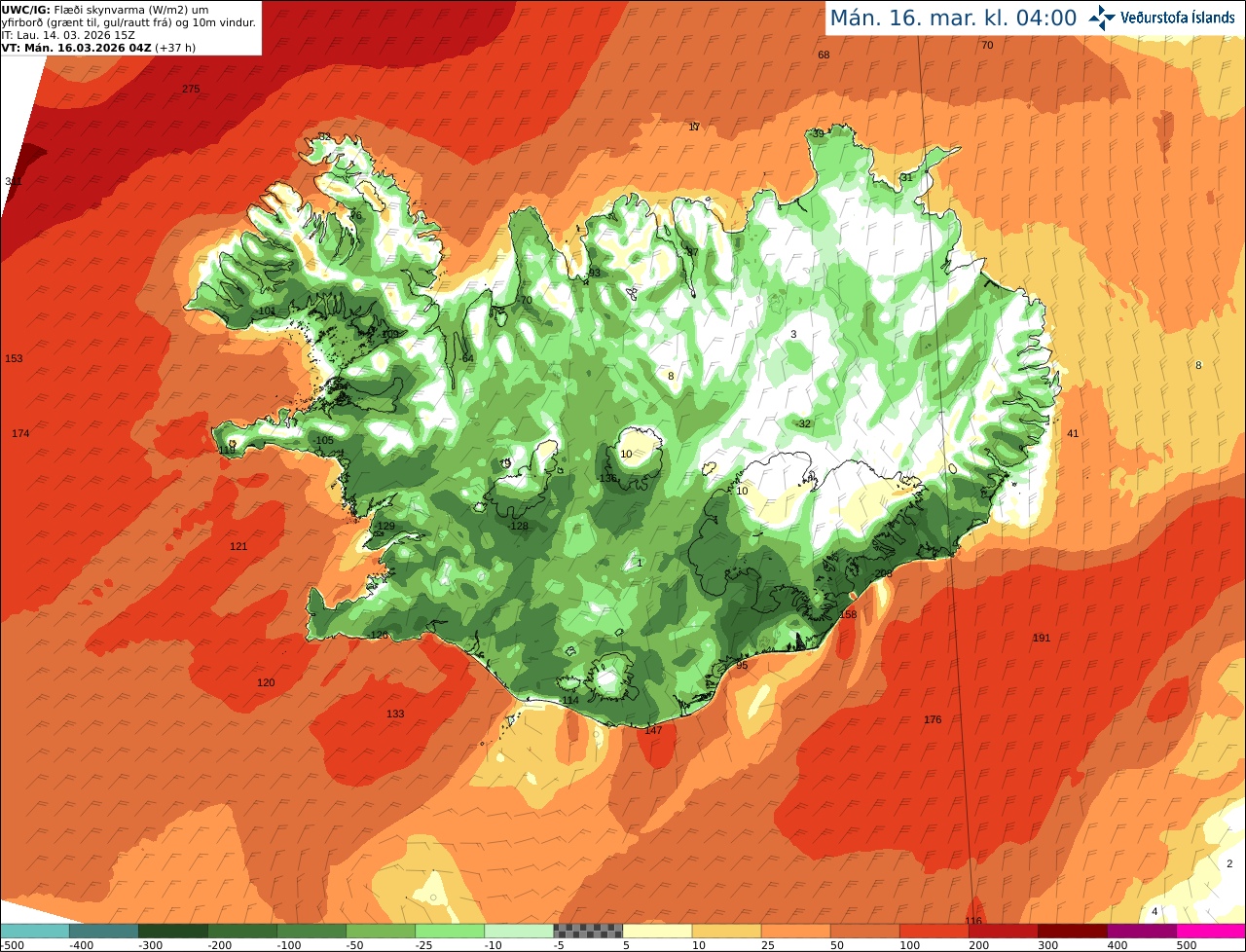1246x952 pixels.
Task: Click the IT: Lau. 14. 03. 2026 15Z line
Action: coord(68,35)
